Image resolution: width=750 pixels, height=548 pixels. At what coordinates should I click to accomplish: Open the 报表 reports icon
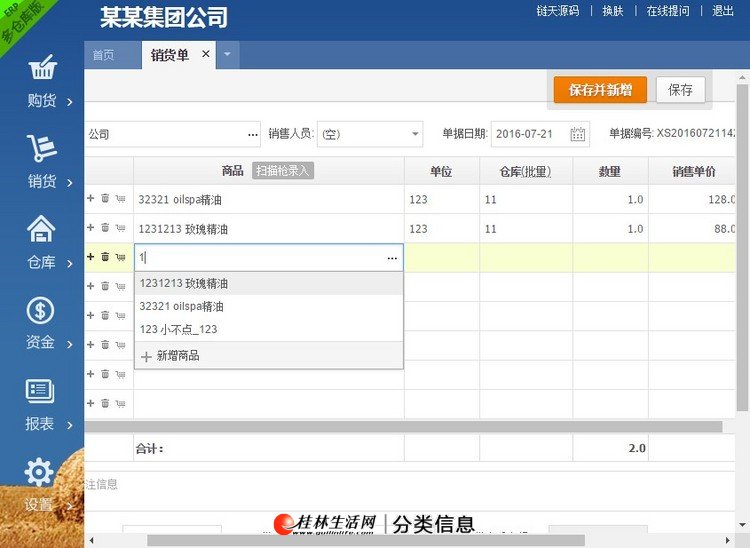tap(40, 391)
